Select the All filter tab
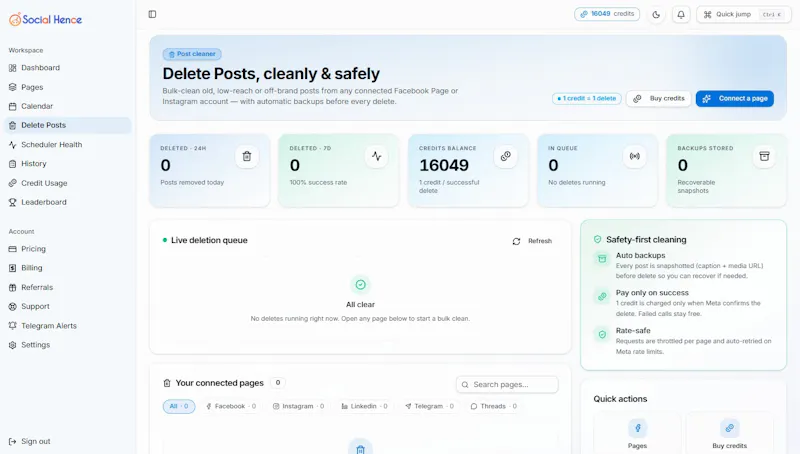The height and width of the screenshot is (454, 800). [179, 406]
